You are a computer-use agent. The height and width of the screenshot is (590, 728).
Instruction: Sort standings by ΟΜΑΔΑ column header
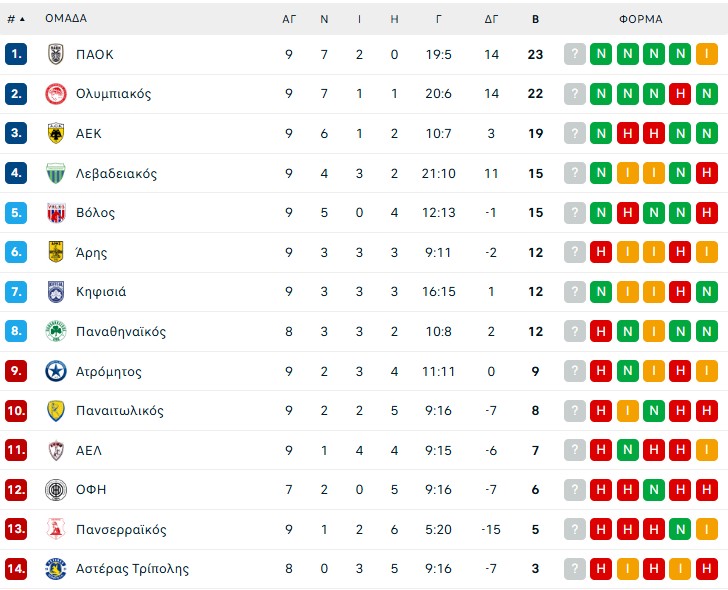pyautogui.click(x=66, y=18)
